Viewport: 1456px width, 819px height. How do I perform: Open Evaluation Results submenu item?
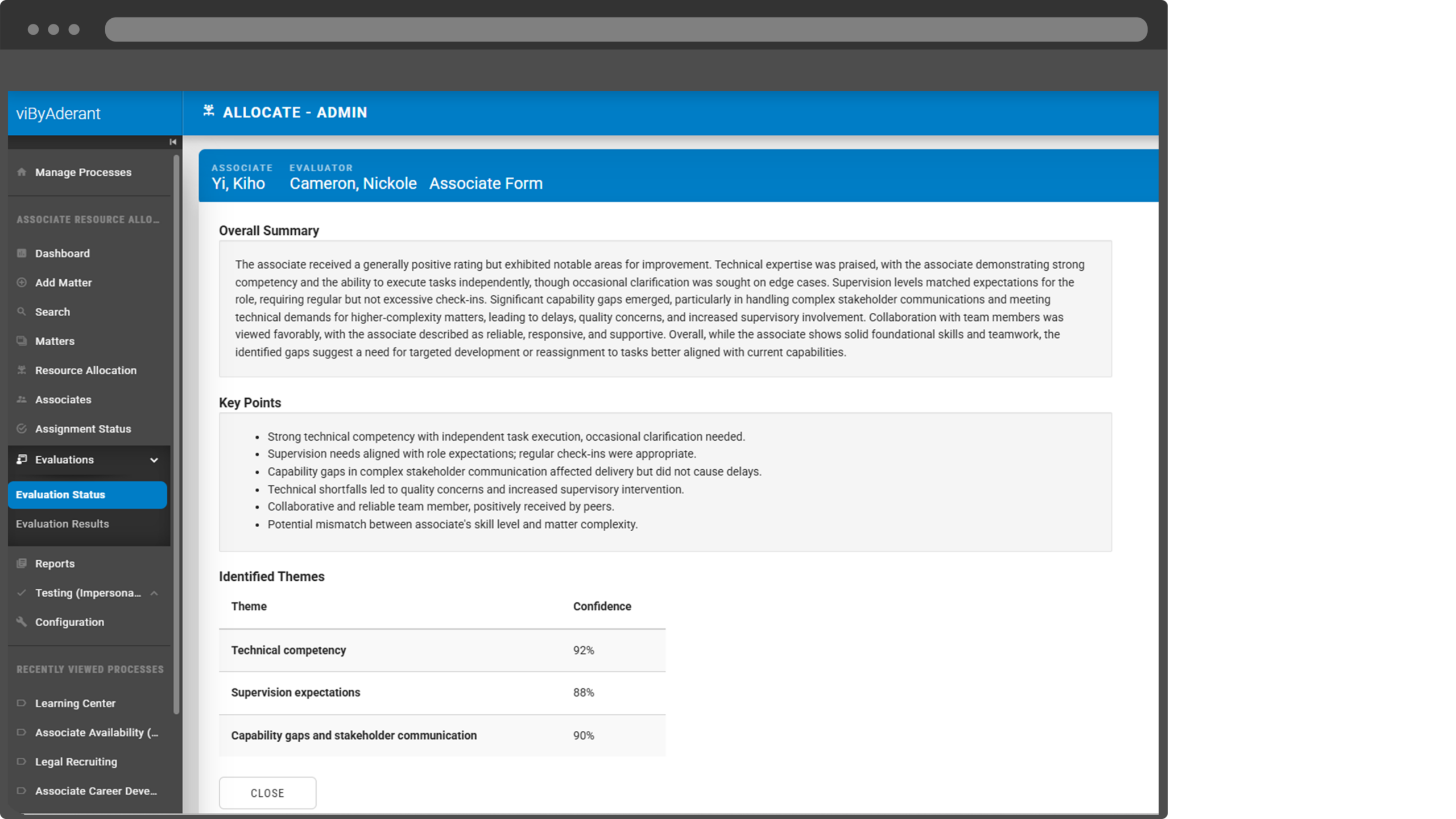click(x=63, y=524)
